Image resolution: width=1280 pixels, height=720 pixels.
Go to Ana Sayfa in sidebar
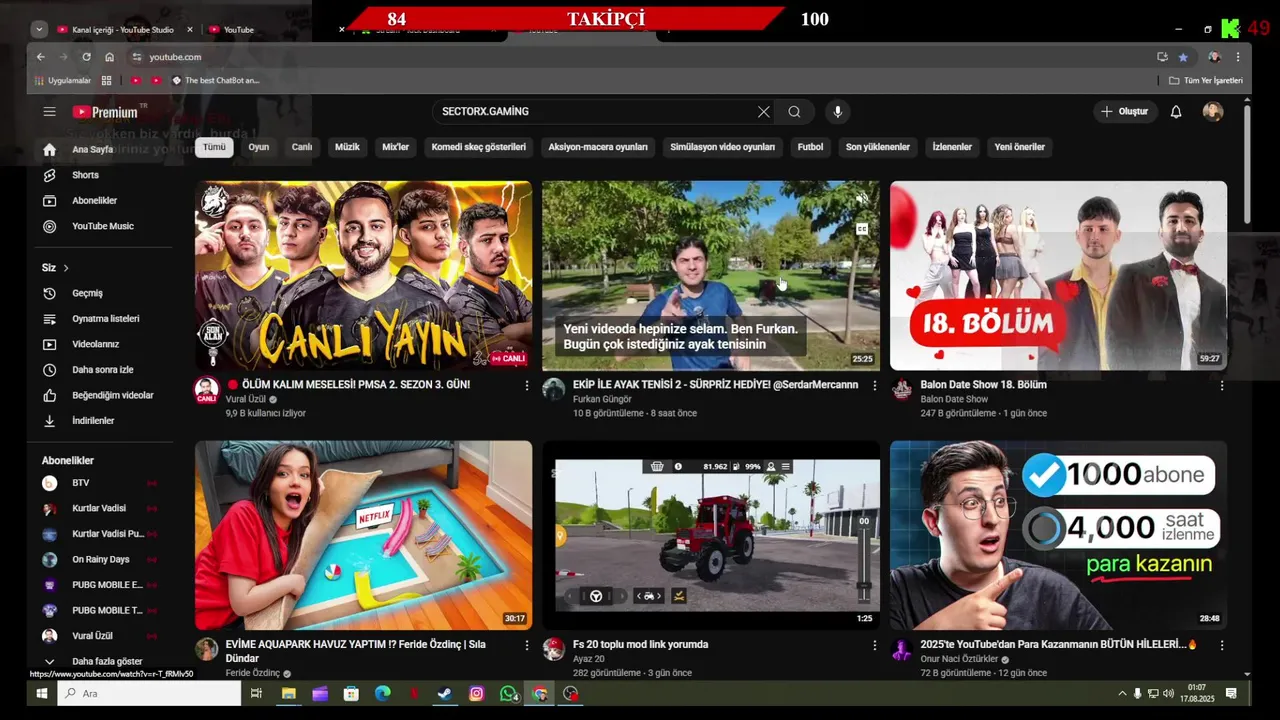[x=92, y=149]
